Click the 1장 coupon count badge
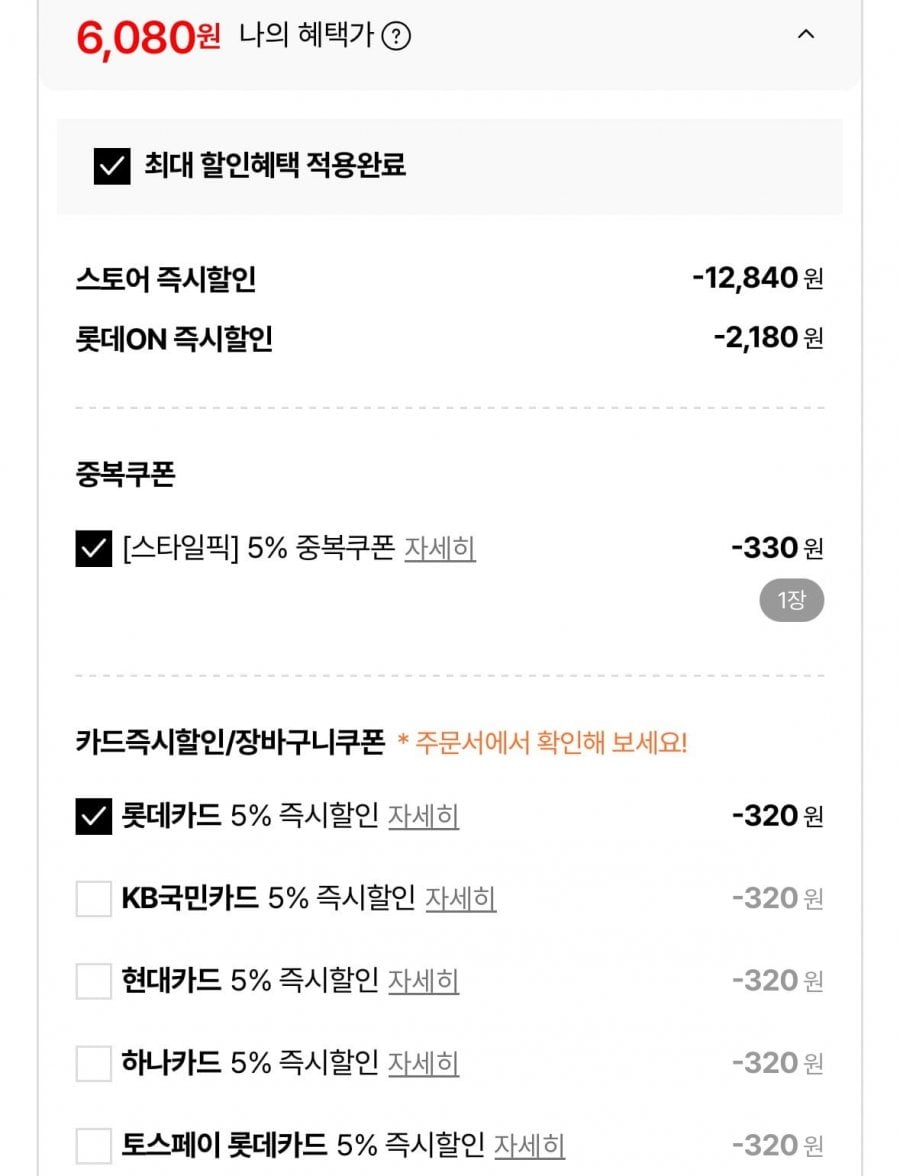This screenshot has width=900, height=1176. pos(791,601)
